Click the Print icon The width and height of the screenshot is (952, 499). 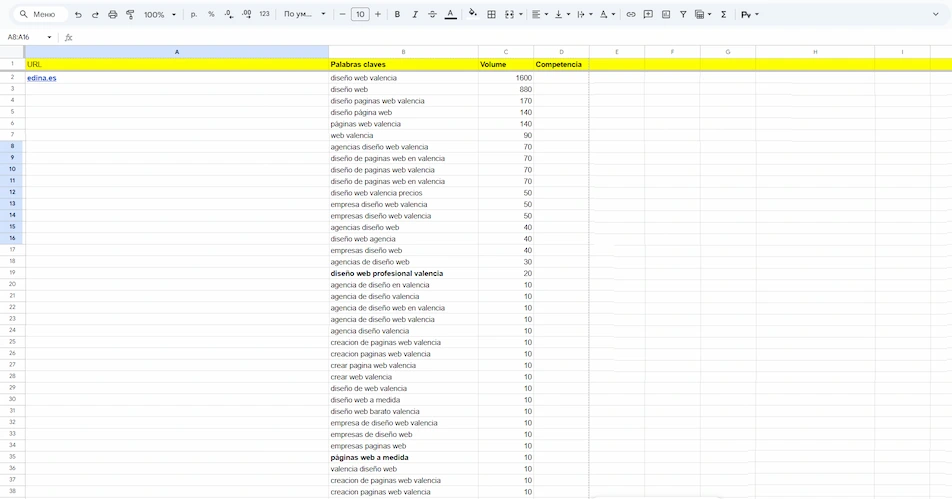click(x=112, y=15)
